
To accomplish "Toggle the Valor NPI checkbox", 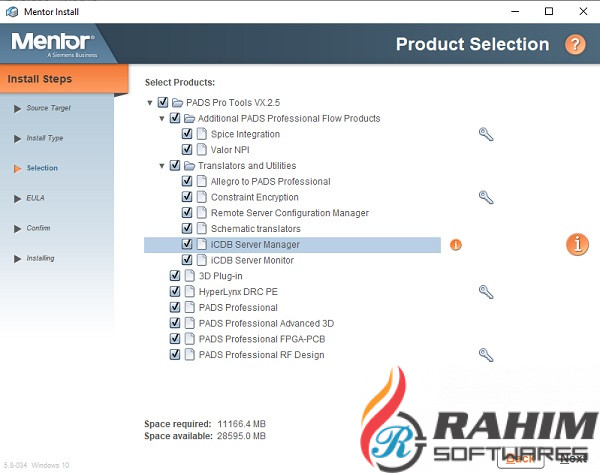I will (187, 149).
